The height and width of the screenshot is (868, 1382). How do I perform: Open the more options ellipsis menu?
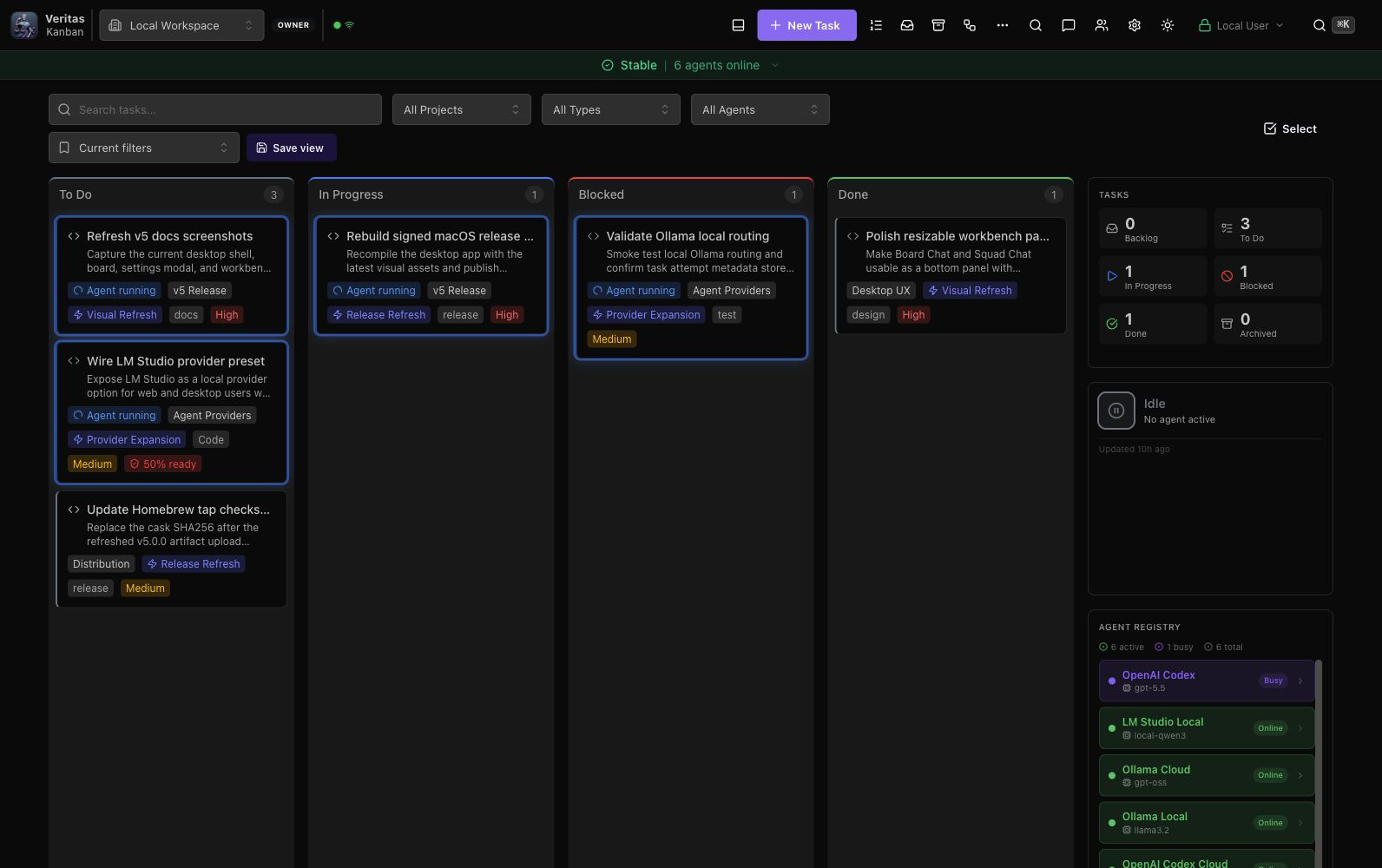click(x=1003, y=25)
